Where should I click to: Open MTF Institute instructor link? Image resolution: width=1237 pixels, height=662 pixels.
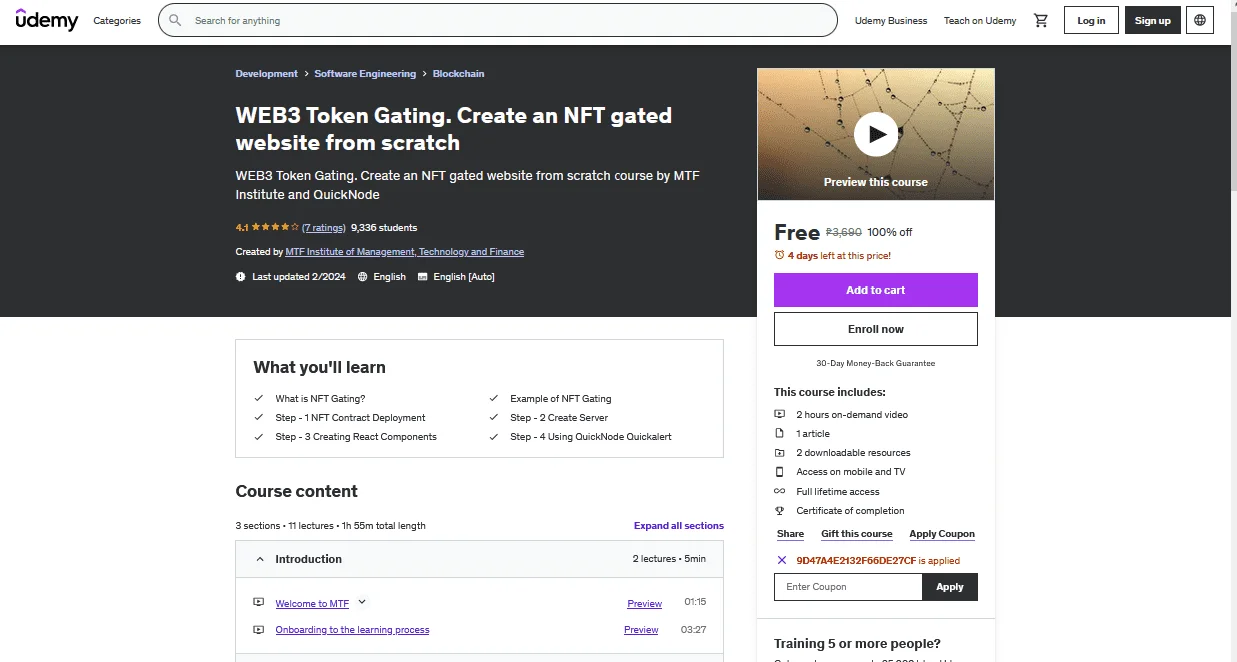coord(405,252)
